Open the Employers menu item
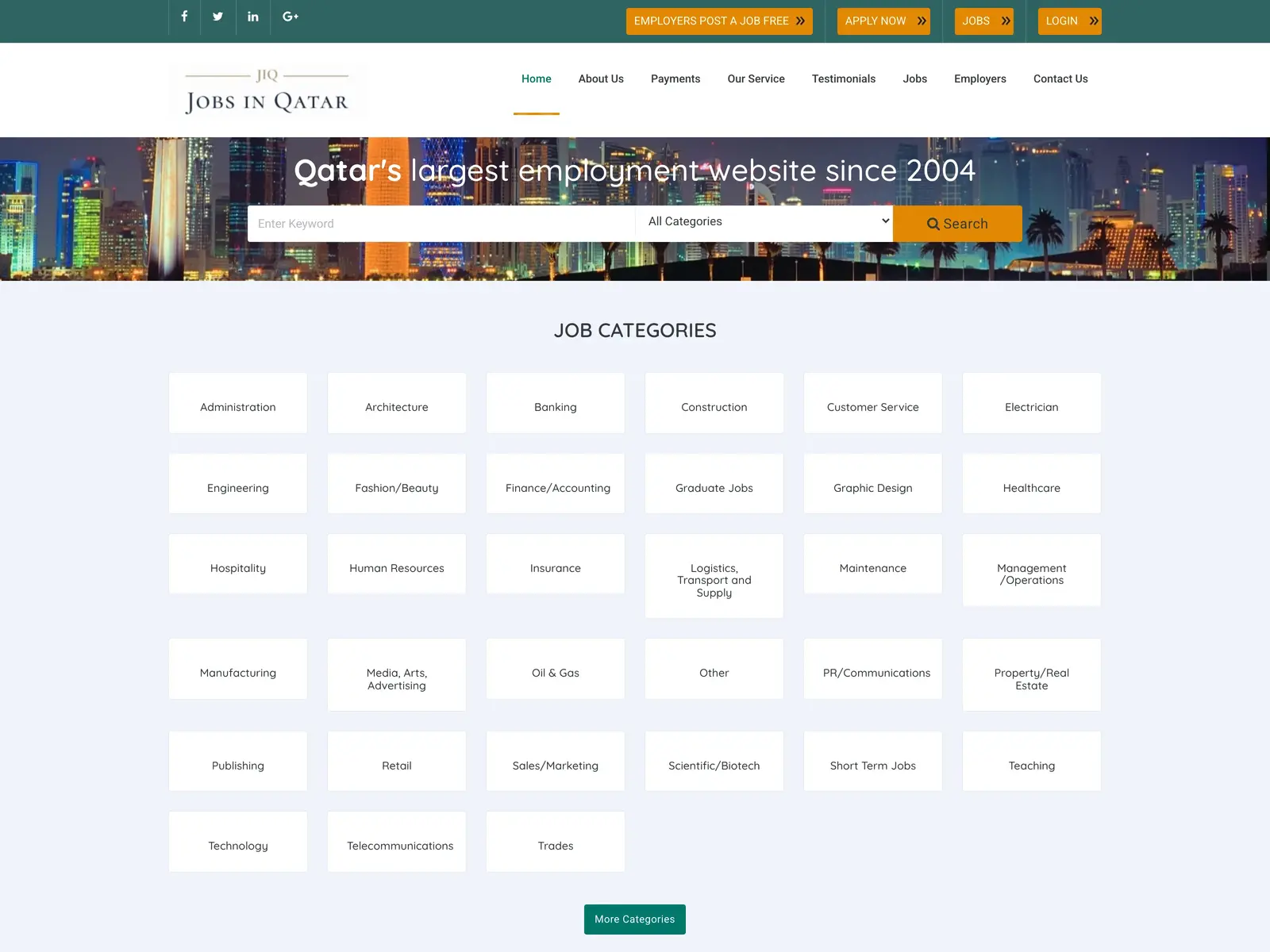This screenshot has width=1270, height=952. 980,79
